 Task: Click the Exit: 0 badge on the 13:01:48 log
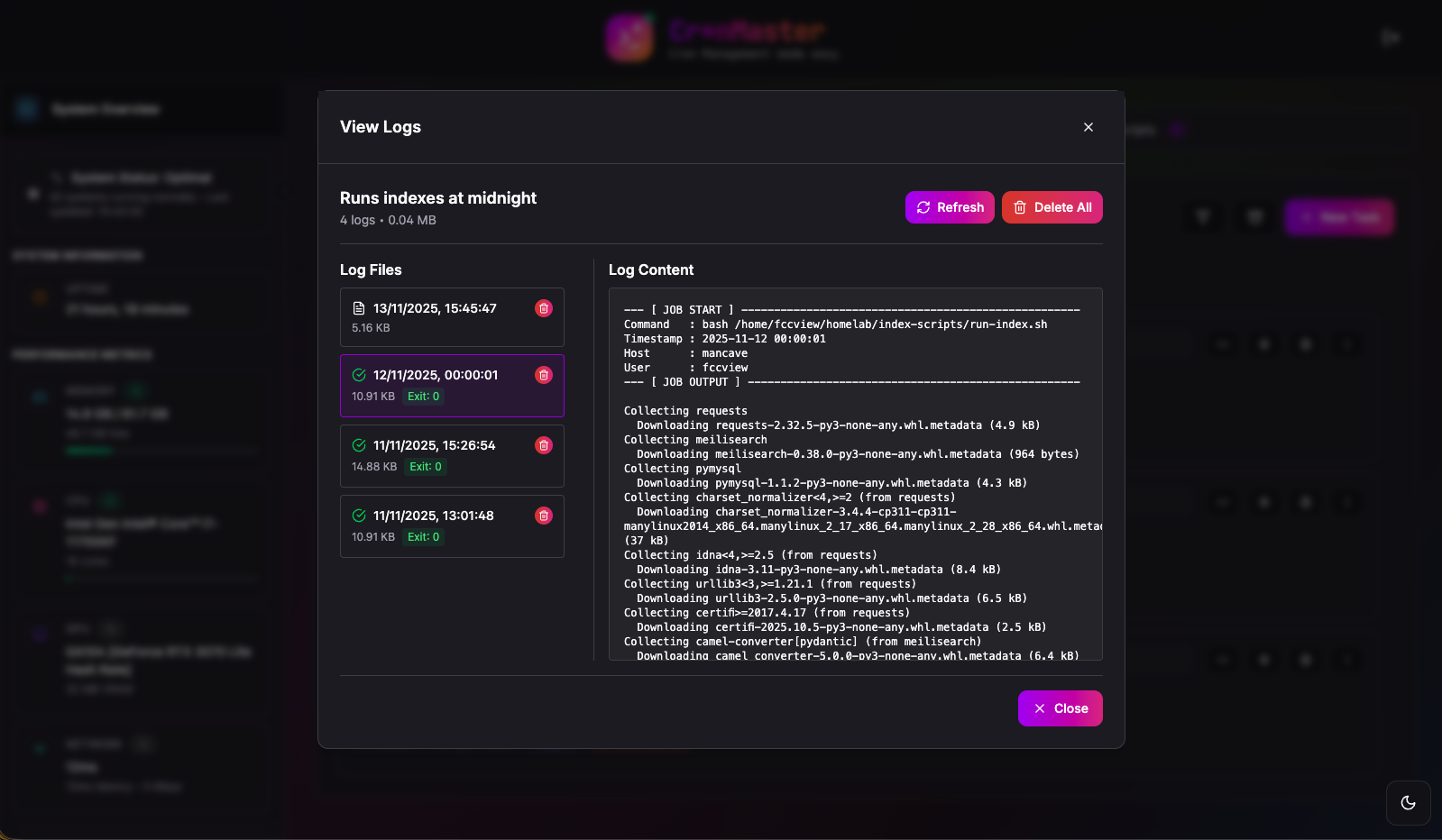(423, 537)
